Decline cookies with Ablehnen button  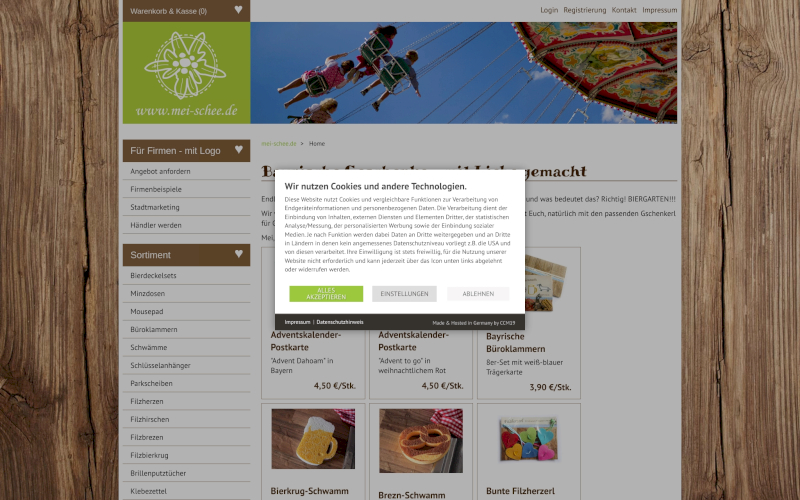point(478,294)
